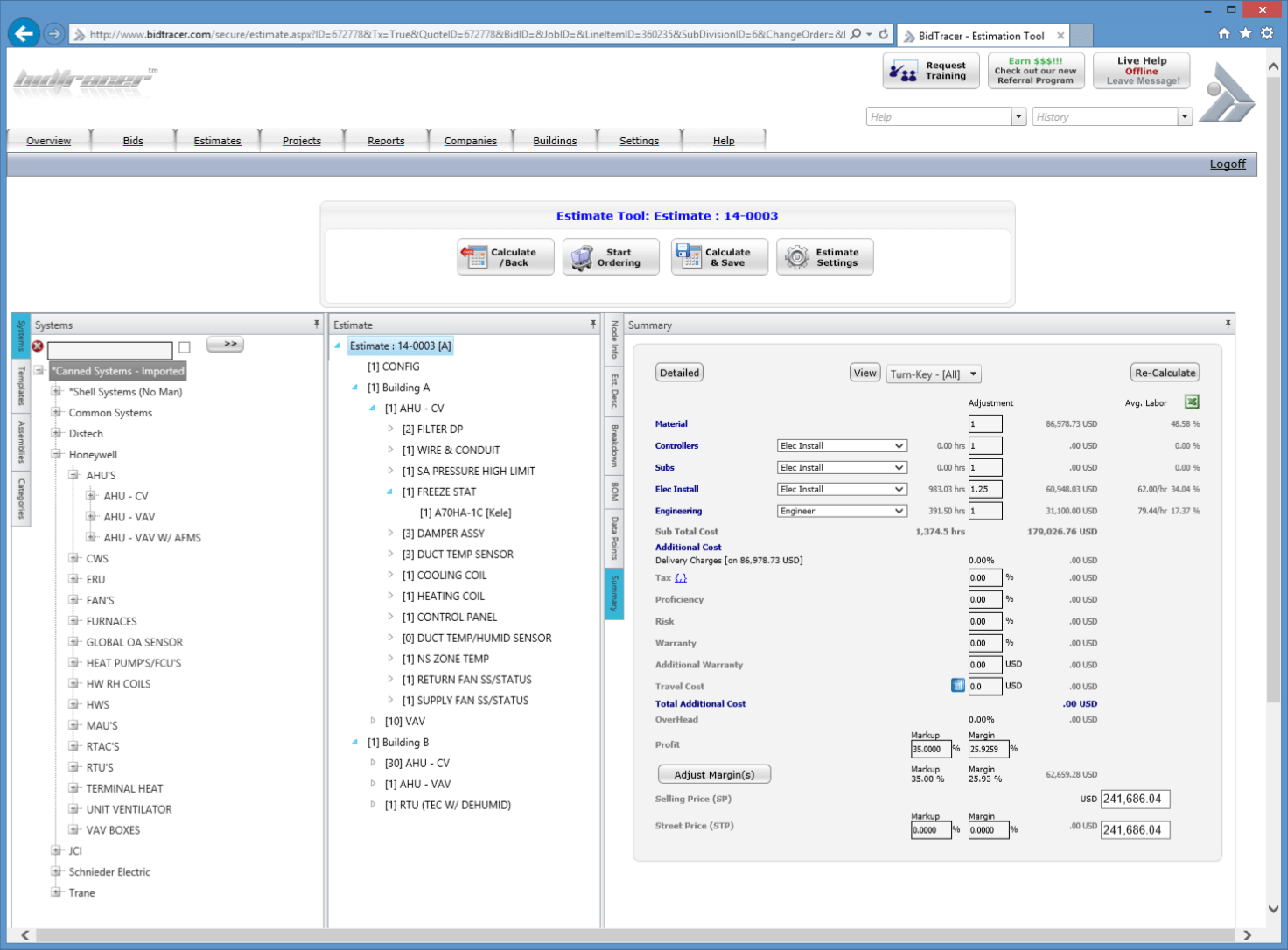Click the Adjust Margin(s) button
The height and width of the screenshot is (950, 1288).
[x=714, y=773]
